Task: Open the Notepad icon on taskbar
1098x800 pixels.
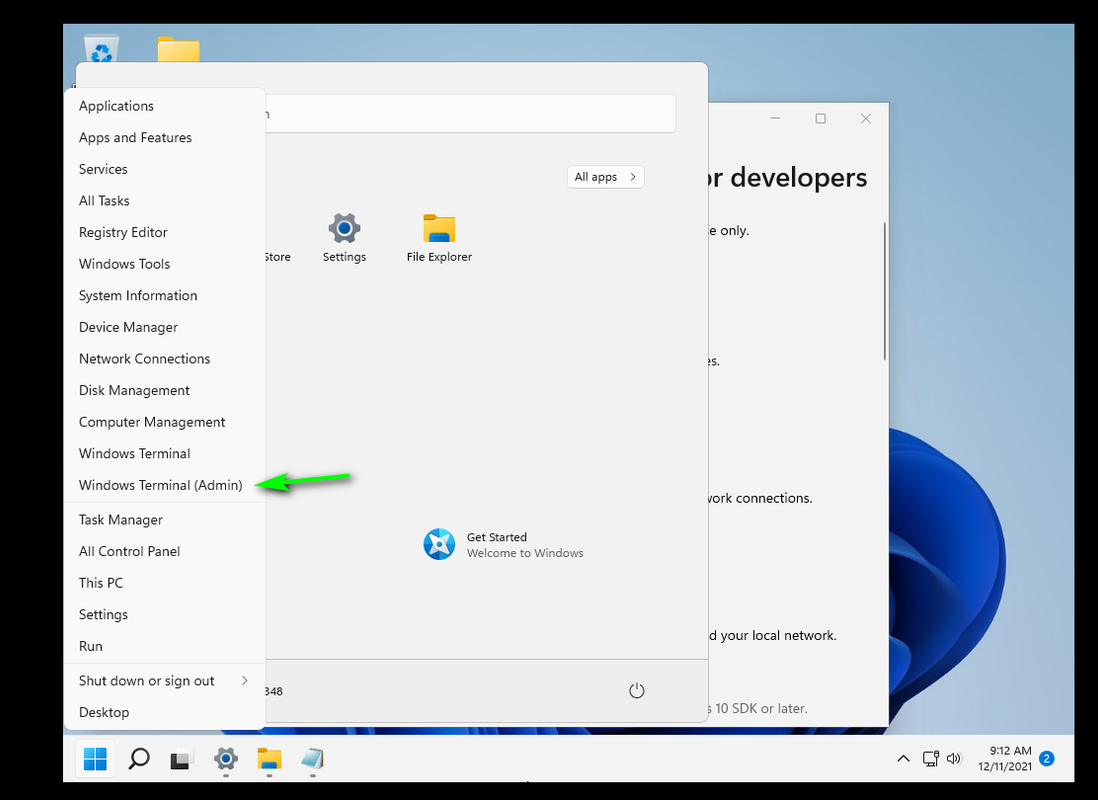Action: pyautogui.click(x=312, y=759)
